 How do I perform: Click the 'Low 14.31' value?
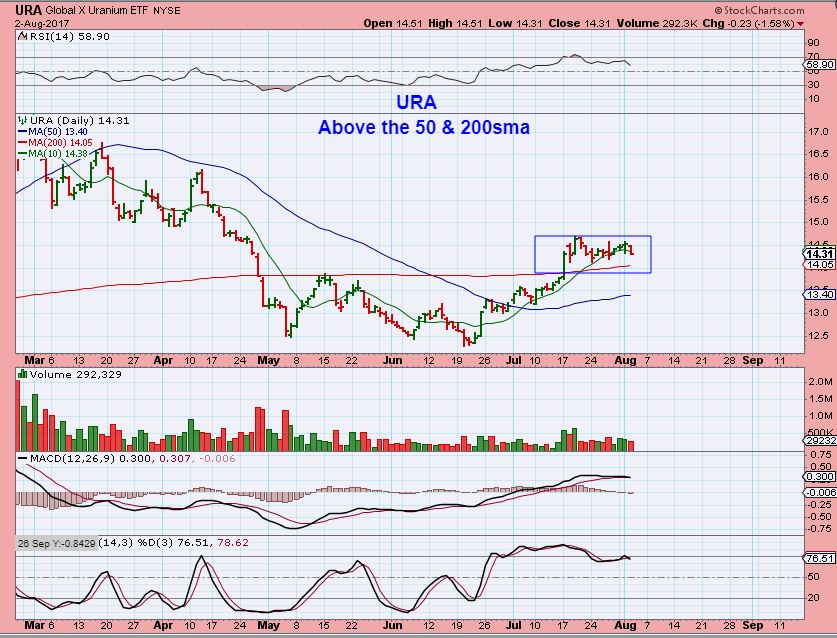[x=515, y=23]
